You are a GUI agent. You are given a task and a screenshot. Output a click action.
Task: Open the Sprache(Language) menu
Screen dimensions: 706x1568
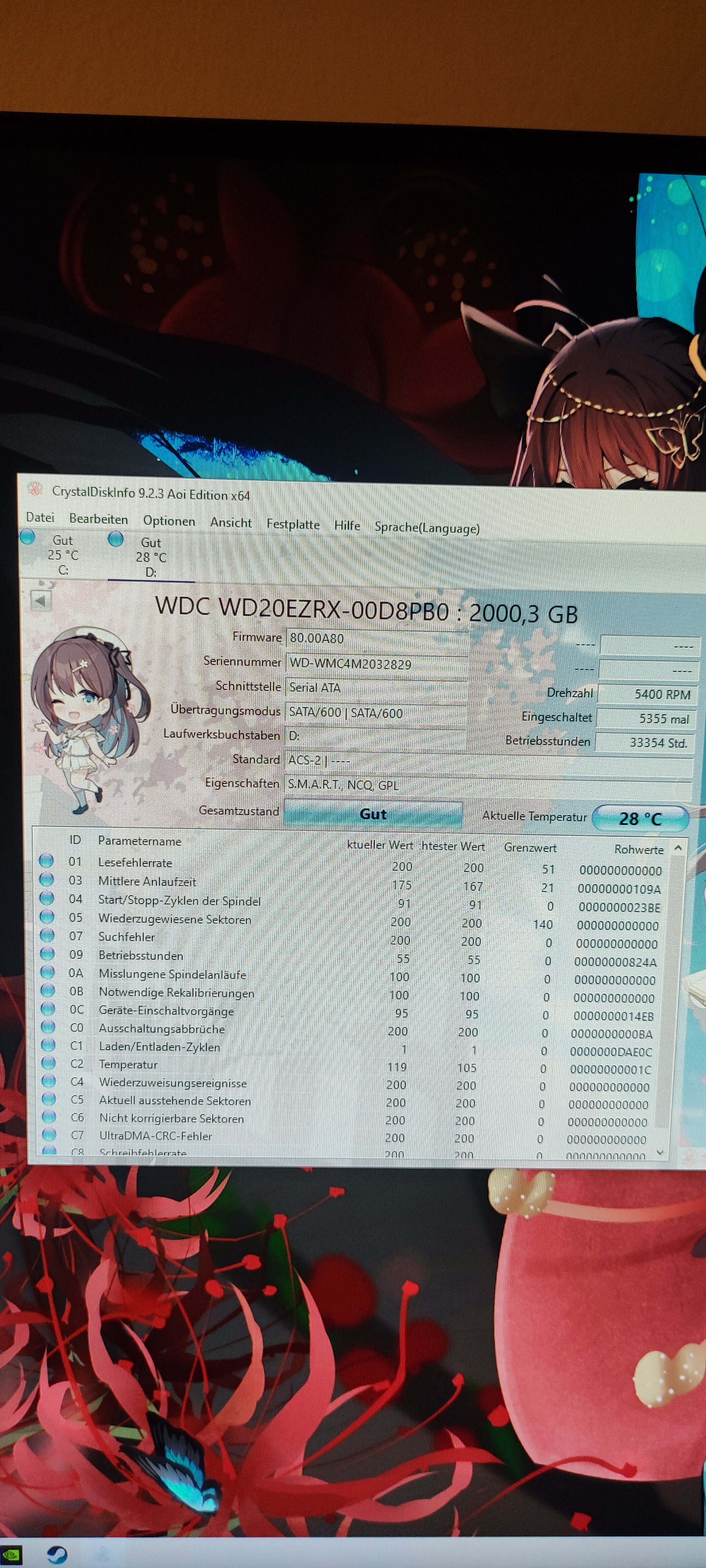tap(426, 528)
